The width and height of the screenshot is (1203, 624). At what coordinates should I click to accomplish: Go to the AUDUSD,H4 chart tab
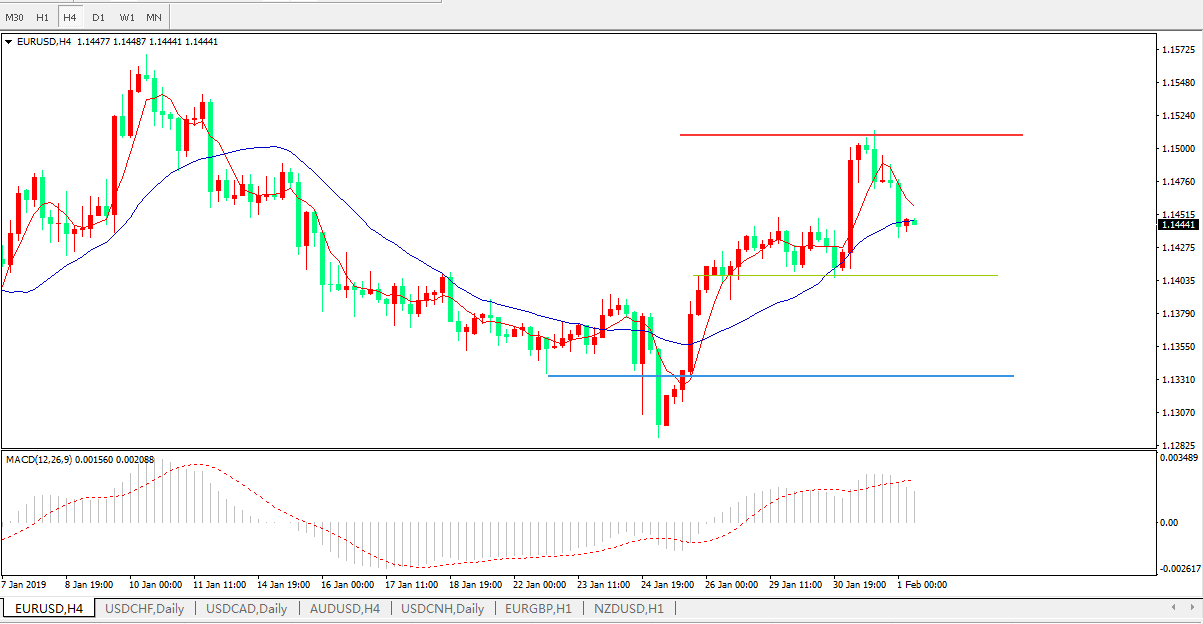345,608
